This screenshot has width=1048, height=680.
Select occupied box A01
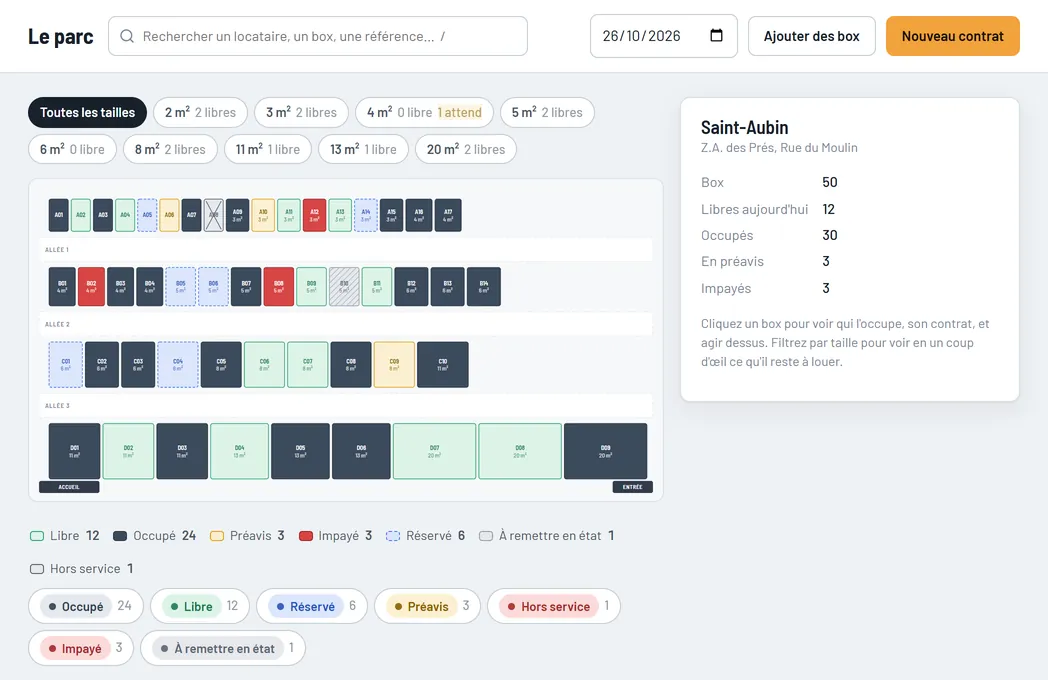[59, 215]
